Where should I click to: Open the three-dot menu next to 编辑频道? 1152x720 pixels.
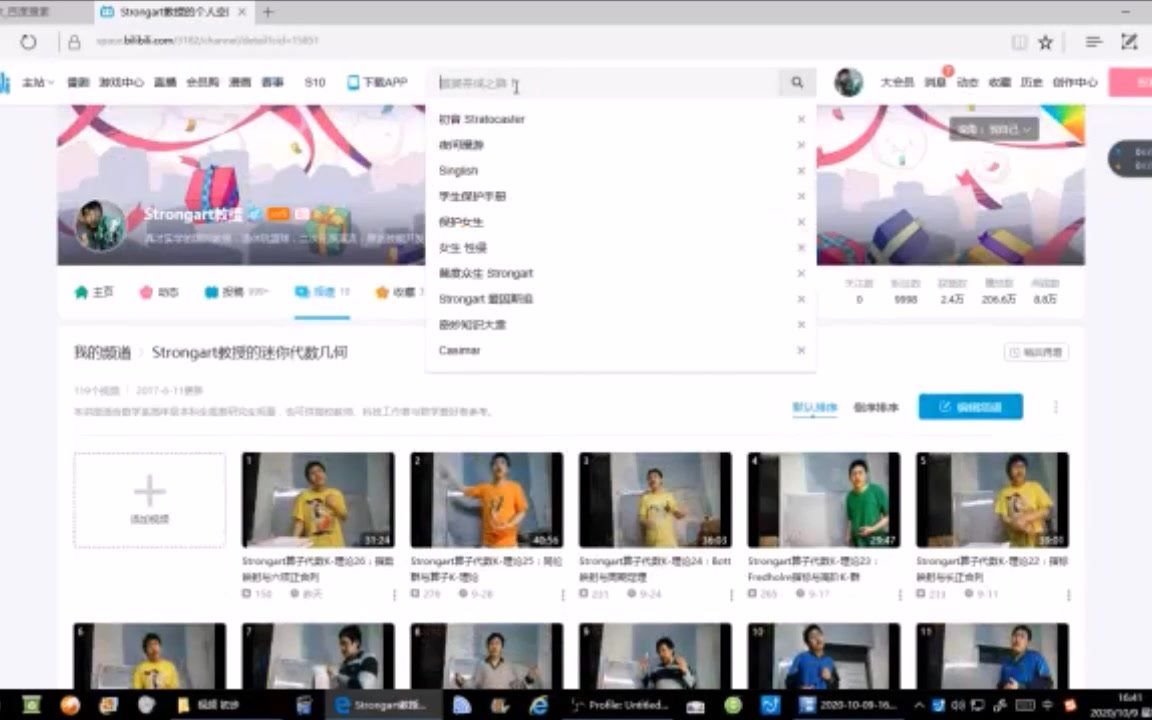tap(1056, 406)
